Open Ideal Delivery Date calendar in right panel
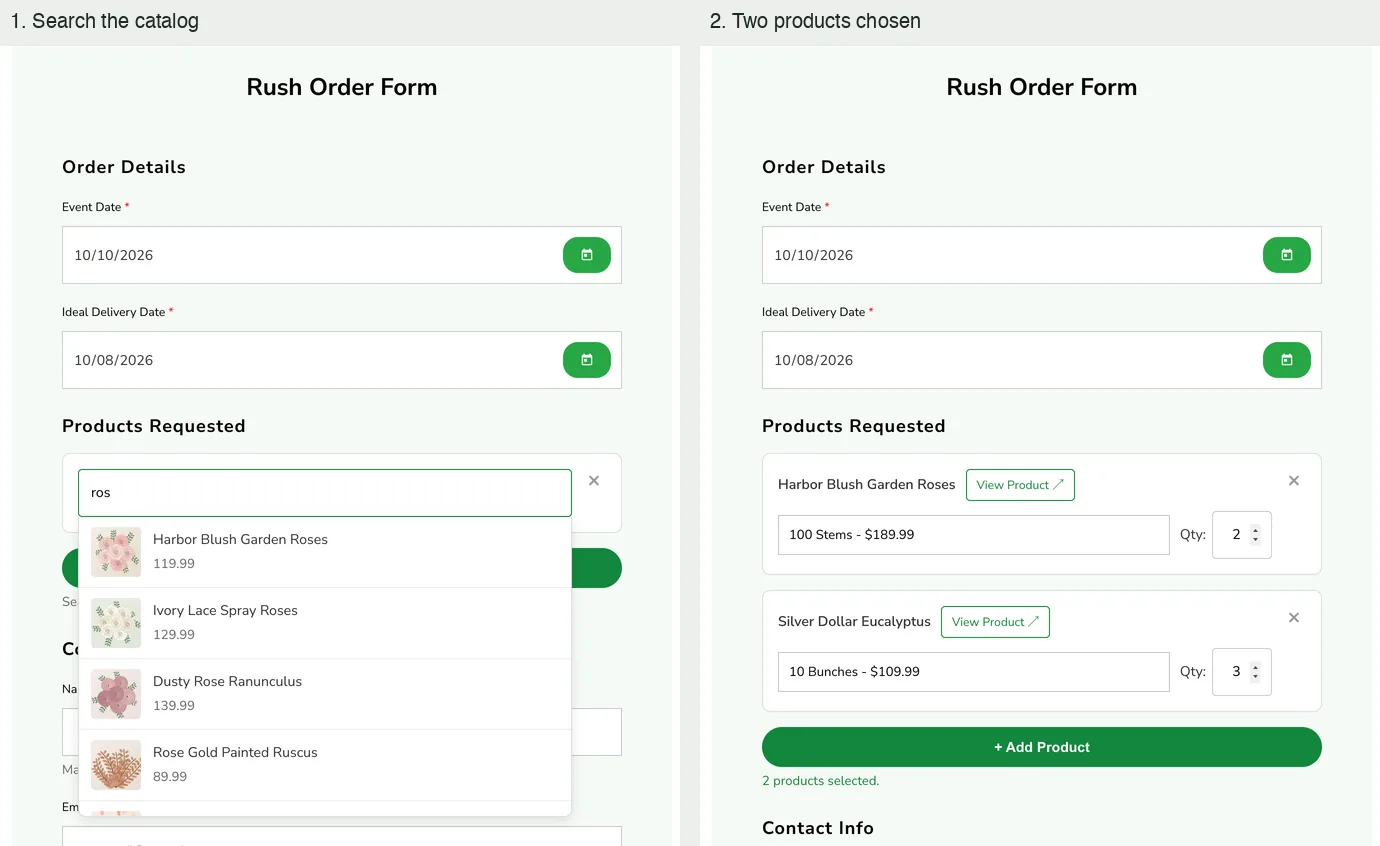This screenshot has height=846, width=1380. (x=1287, y=360)
